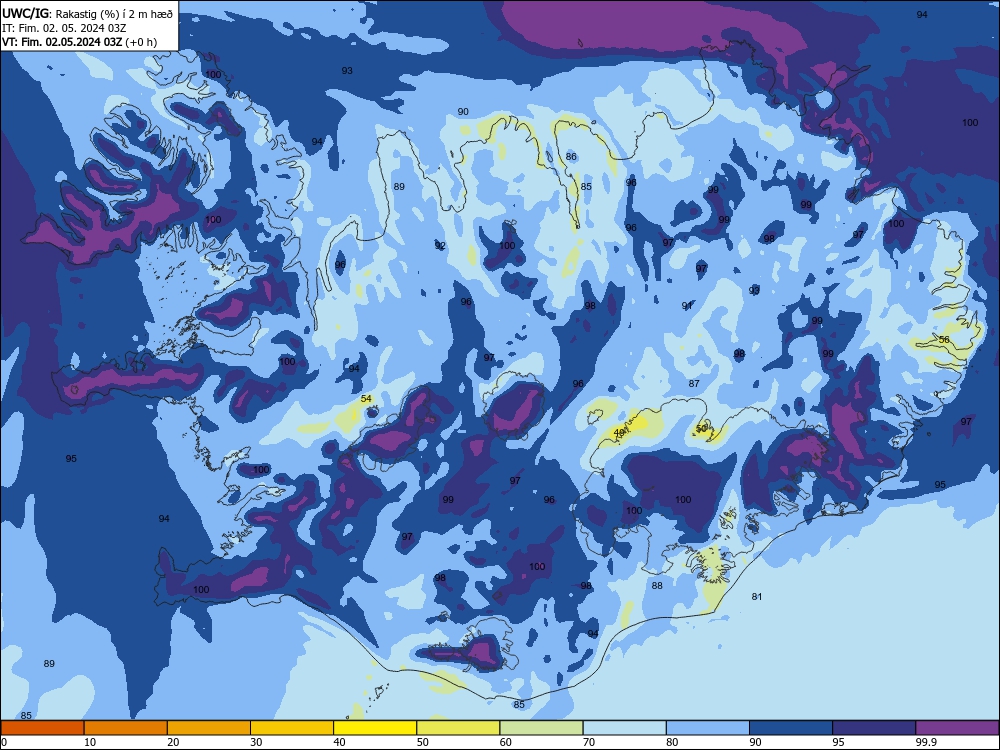
Task: Click the pale yellow 50–60 legend swatch
Action: (x=458, y=728)
